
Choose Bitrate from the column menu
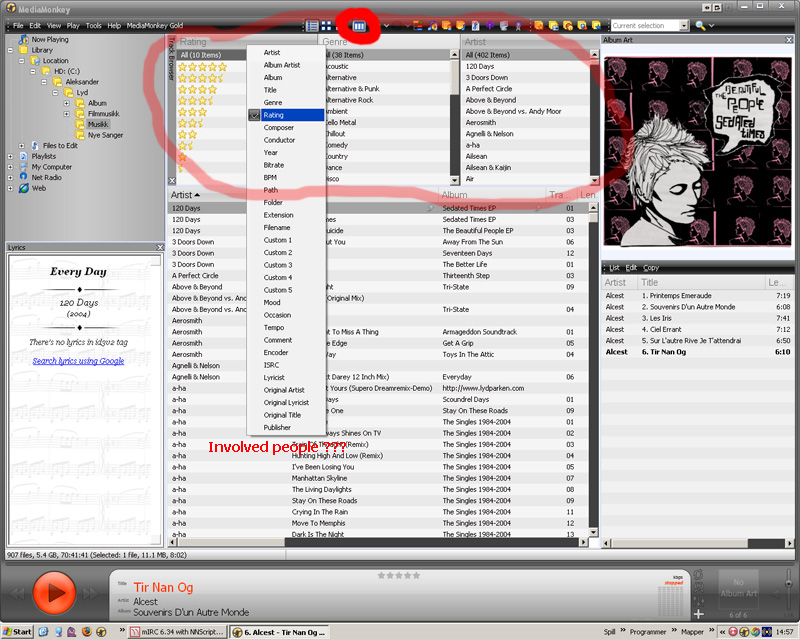click(273, 165)
